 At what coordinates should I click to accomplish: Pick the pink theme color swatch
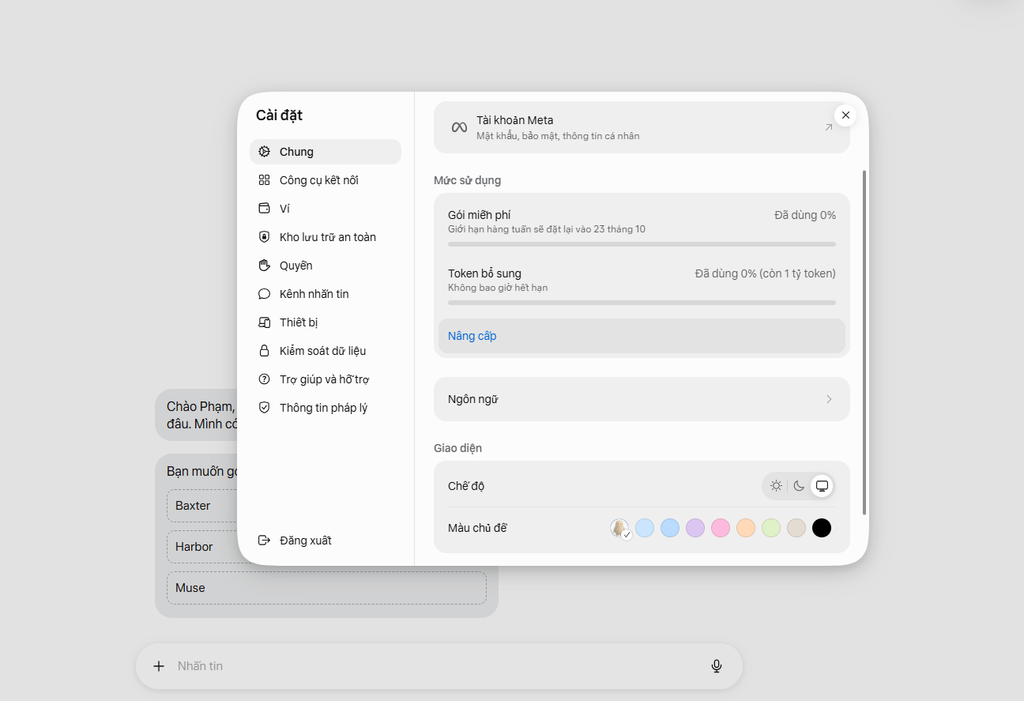pyautogui.click(x=720, y=528)
